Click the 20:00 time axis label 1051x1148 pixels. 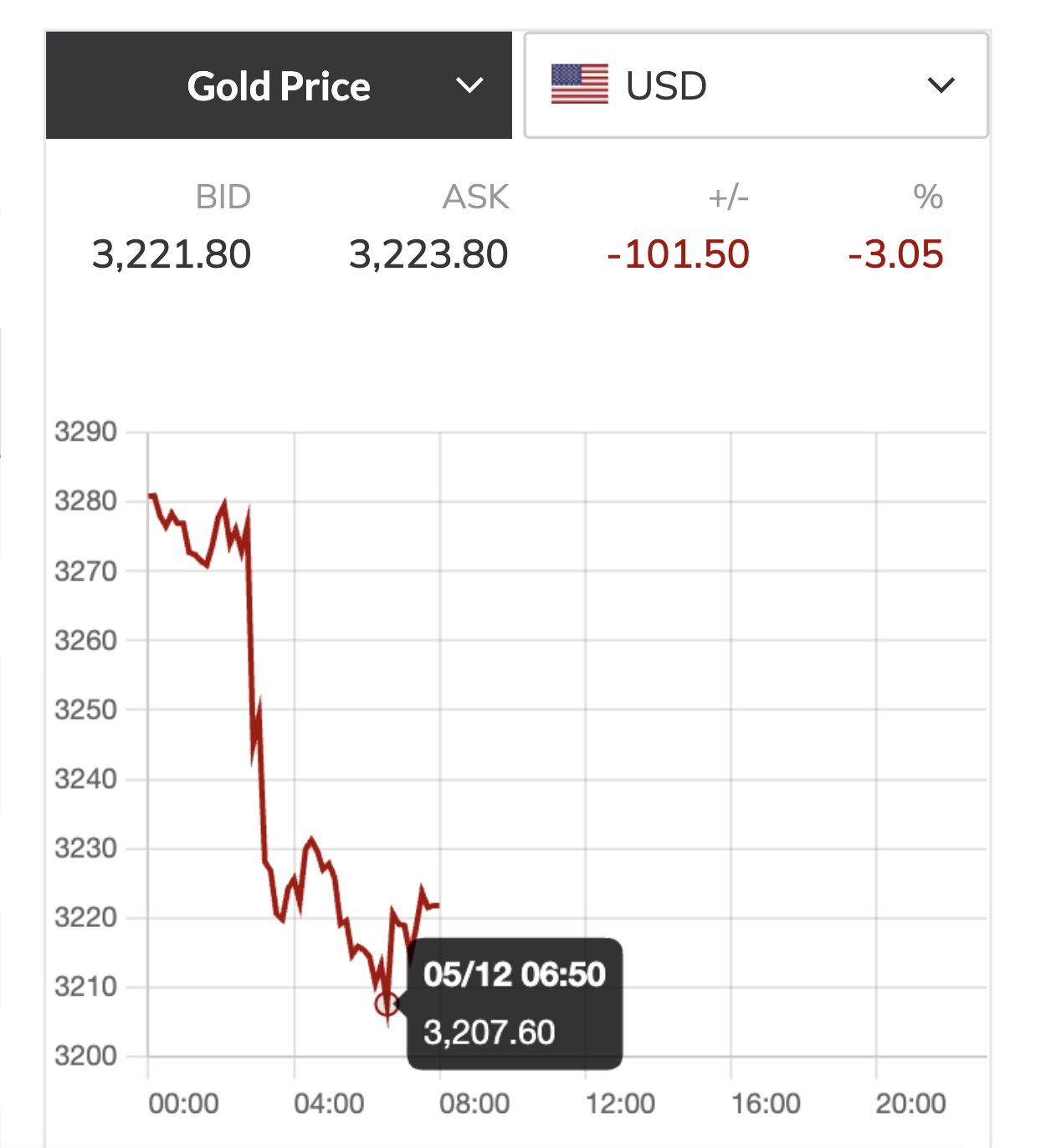pos(910,1104)
